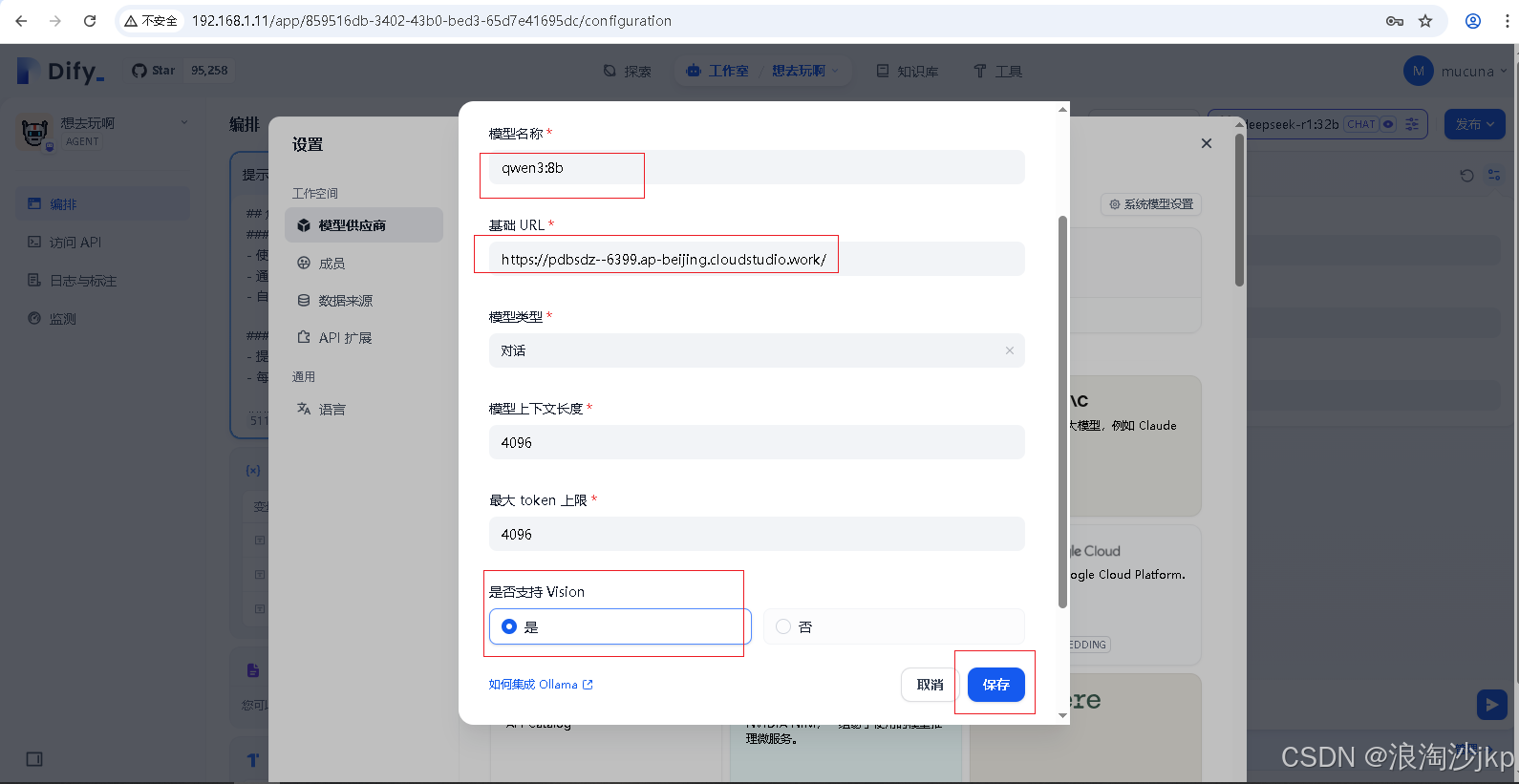Click the dialog scrollbar up arrow
The width and height of the screenshot is (1519, 784).
point(1062,110)
